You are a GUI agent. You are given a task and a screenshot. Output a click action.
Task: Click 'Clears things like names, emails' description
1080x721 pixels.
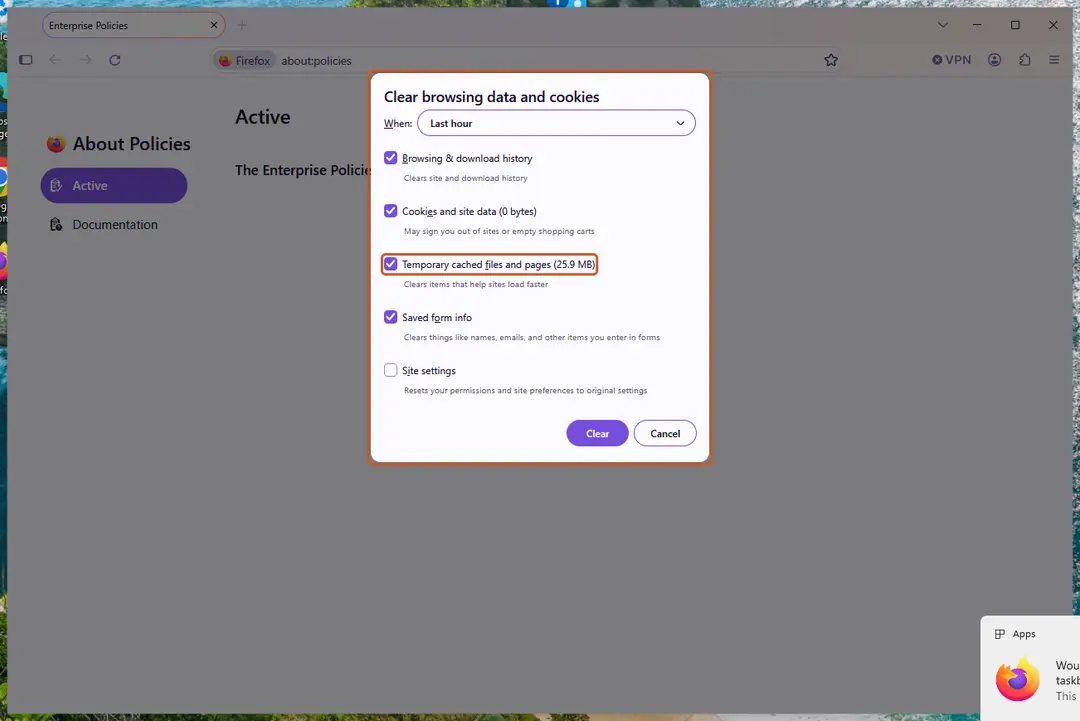[x=532, y=337]
